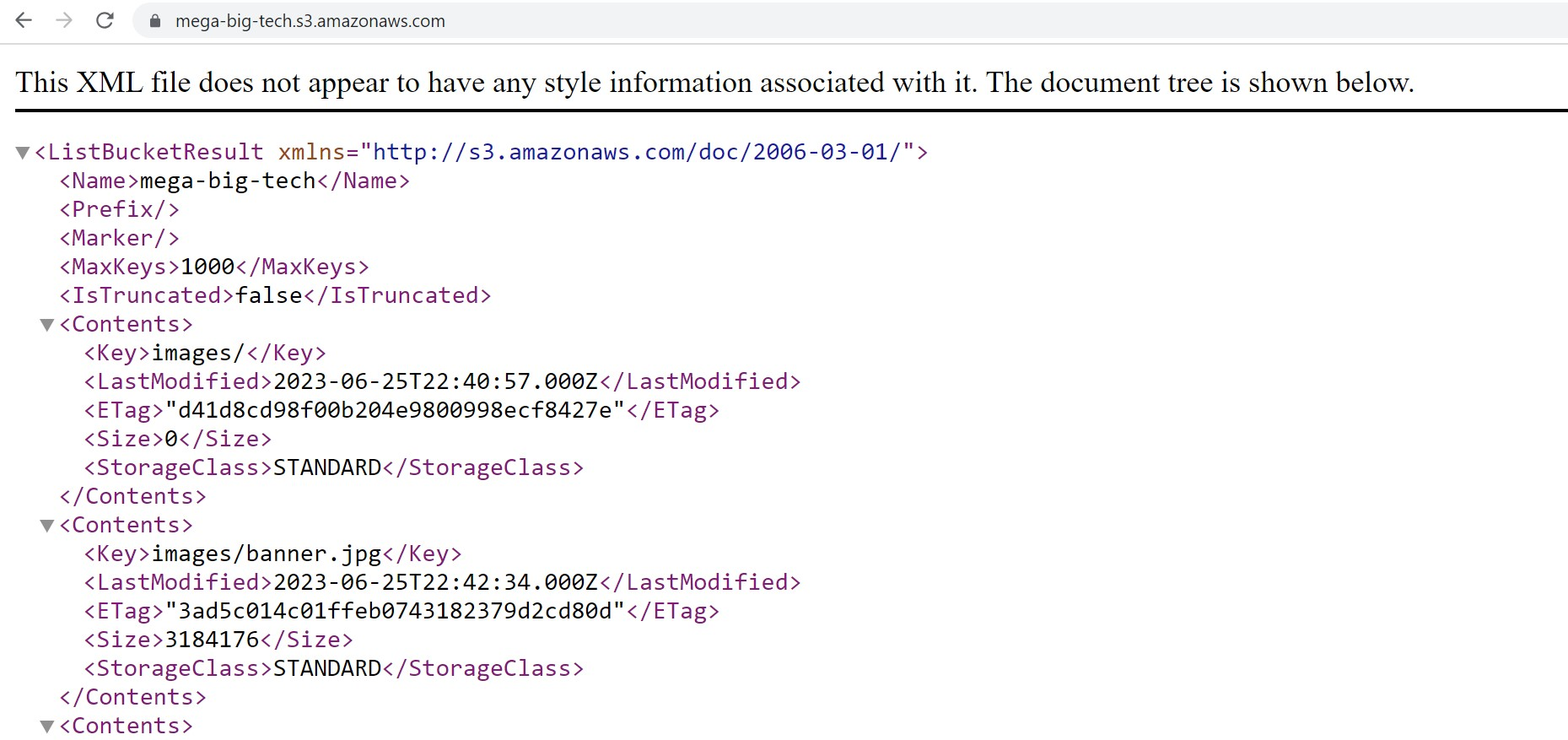This screenshot has width=1568, height=740.
Task: Click the xmlns namespace URL value
Action: click(x=637, y=152)
